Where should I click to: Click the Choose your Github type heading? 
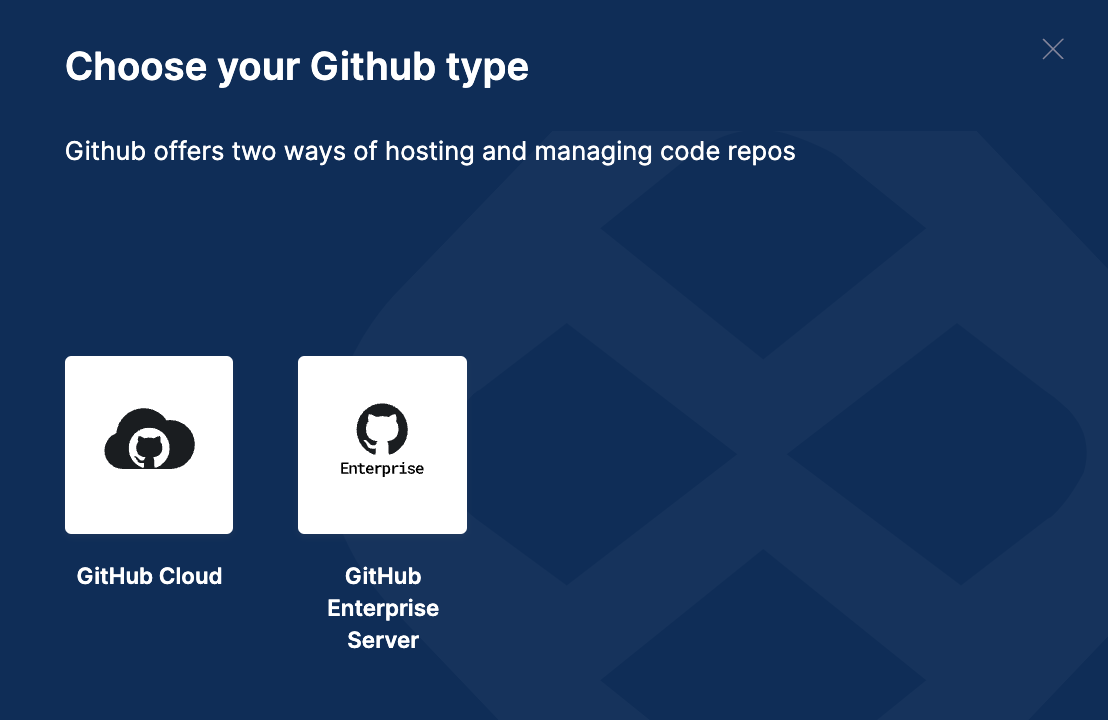[297, 66]
